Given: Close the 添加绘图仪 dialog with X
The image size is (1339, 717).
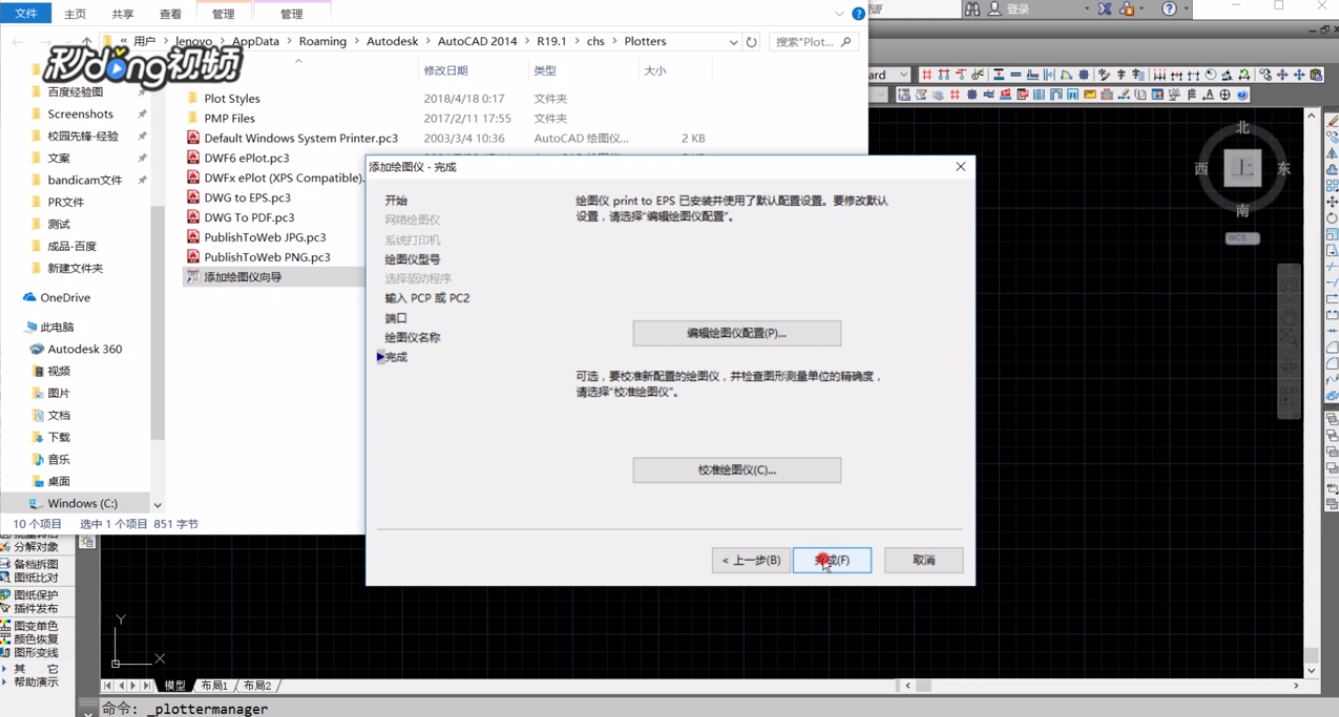Looking at the screenshot, I should click(x=960, y=167).
